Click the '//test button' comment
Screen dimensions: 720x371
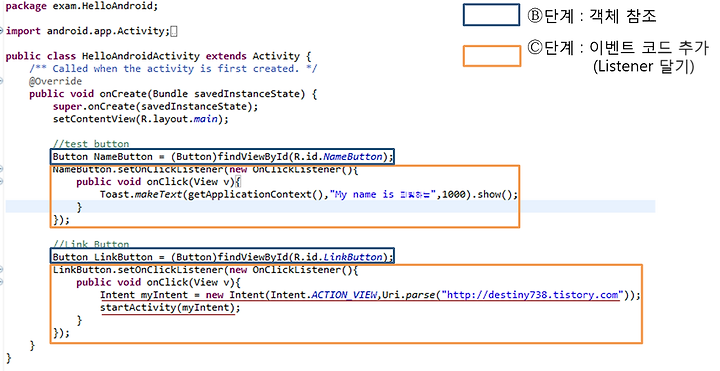click(90, 144)
